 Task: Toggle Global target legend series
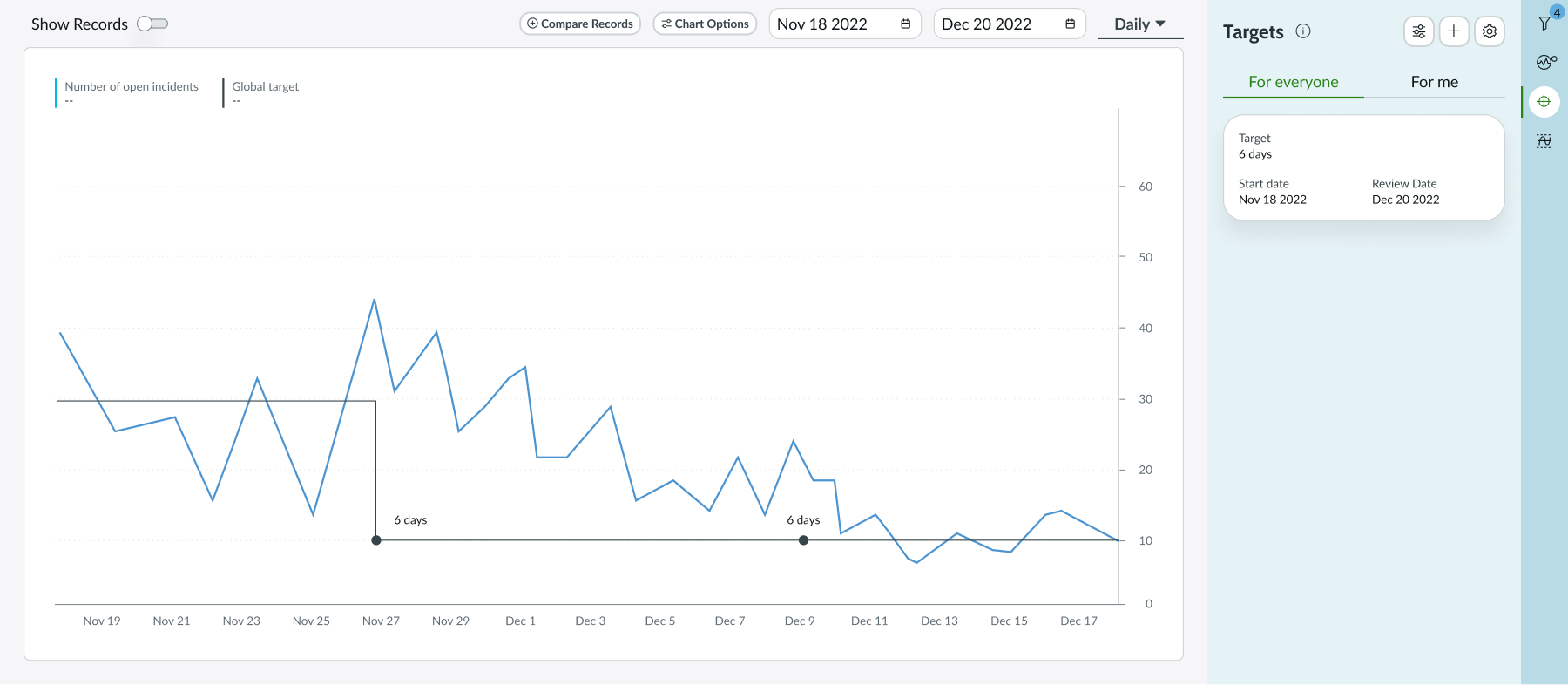tap(265, 87)
